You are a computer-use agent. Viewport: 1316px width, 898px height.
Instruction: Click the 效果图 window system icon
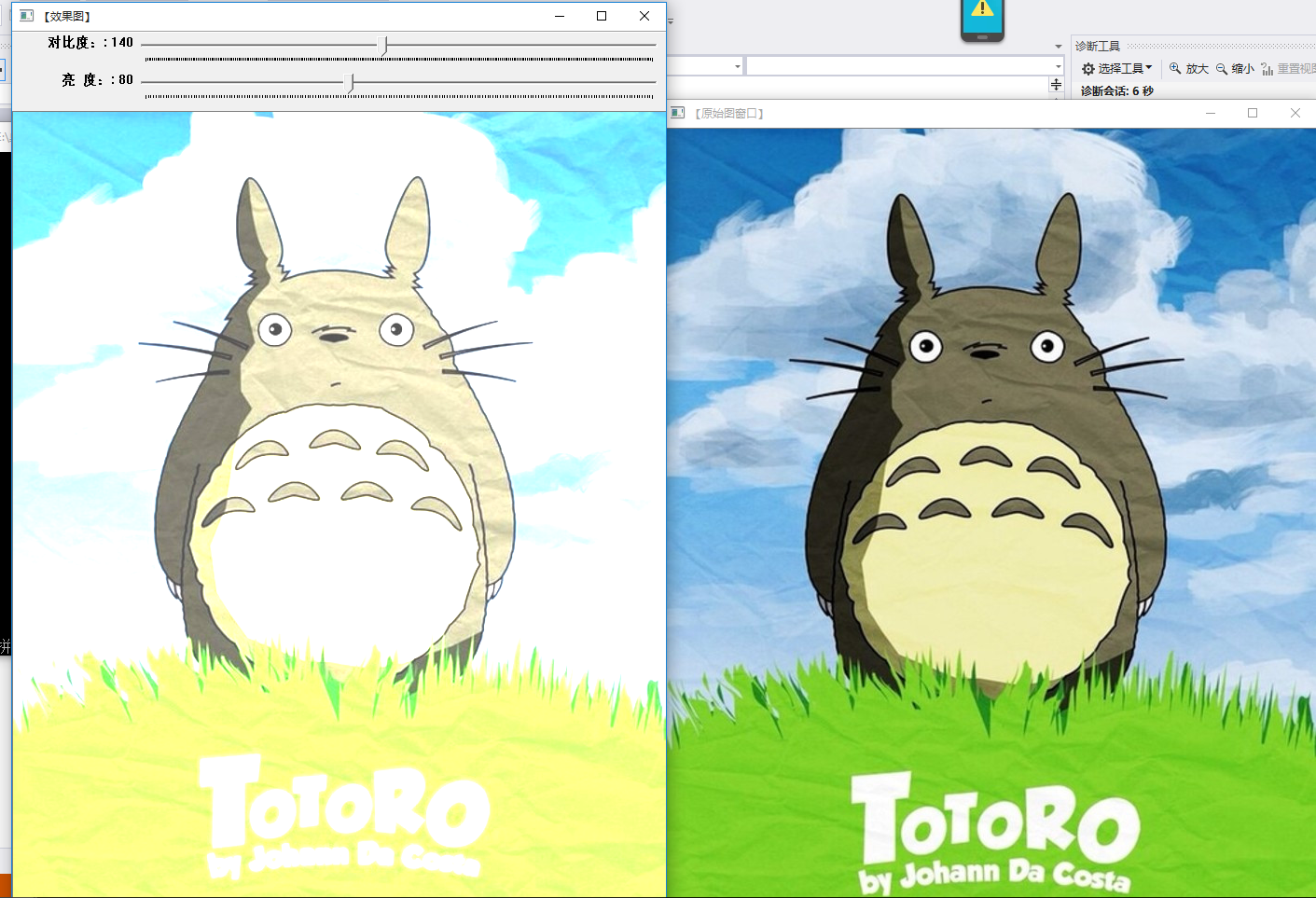[x=27, y=16]
